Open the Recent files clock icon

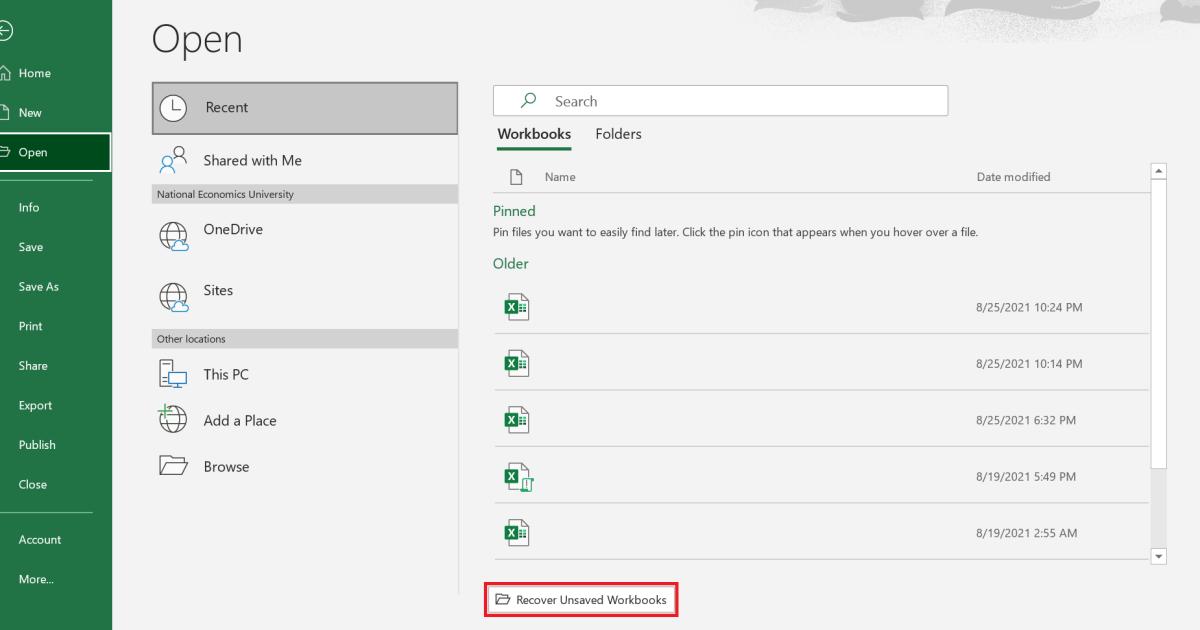[173, 108]
